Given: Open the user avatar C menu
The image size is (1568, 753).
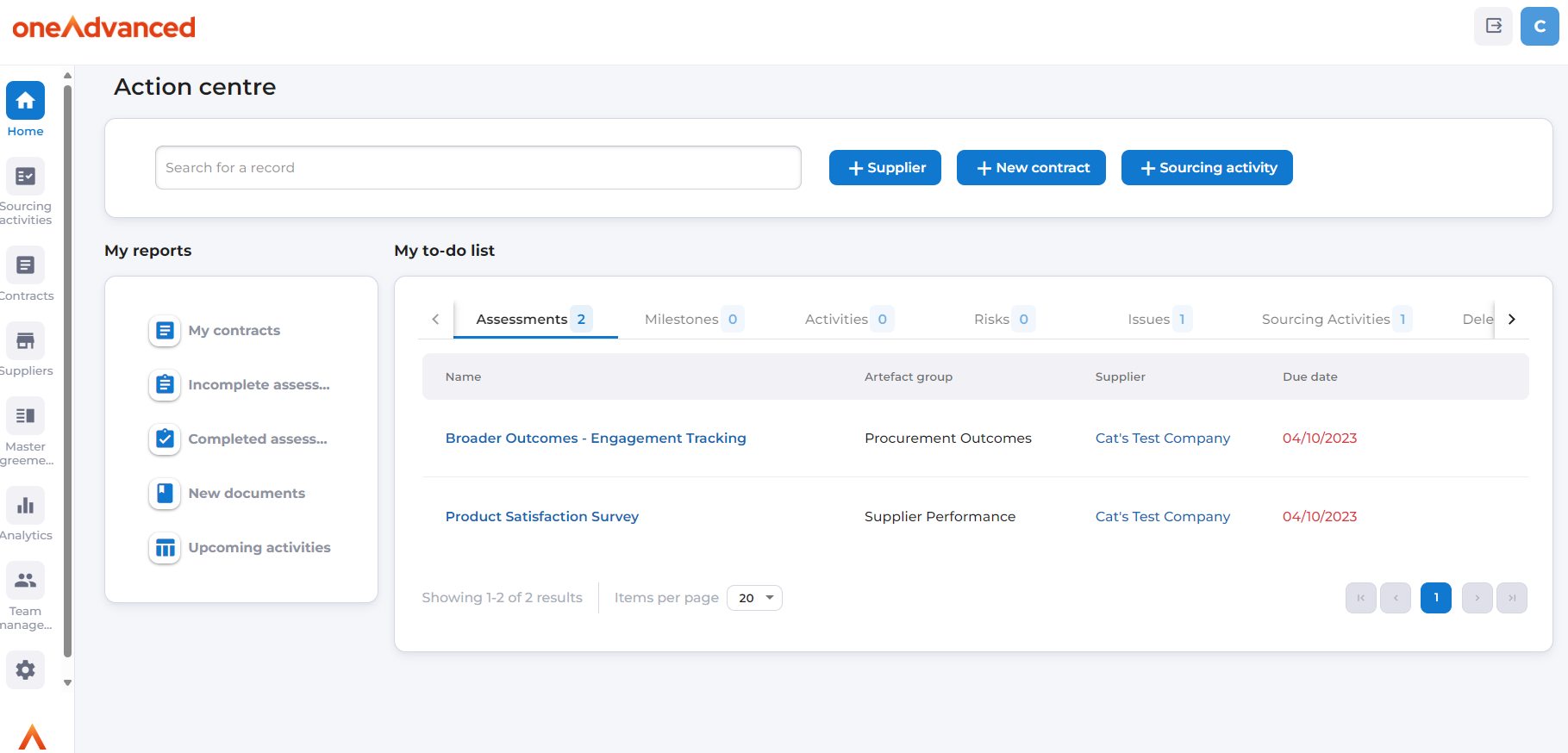Looking at the screenshot, I should click(1540, 26).
